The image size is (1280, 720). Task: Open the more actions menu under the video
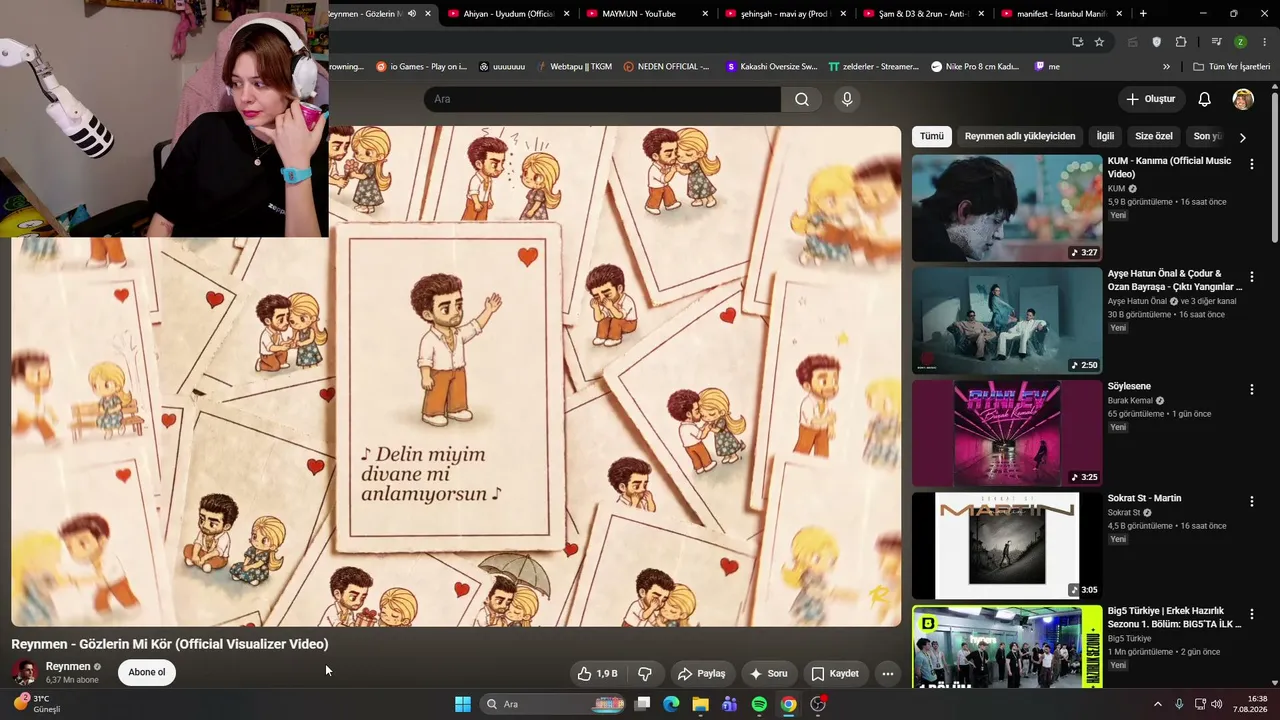[887, 674]
